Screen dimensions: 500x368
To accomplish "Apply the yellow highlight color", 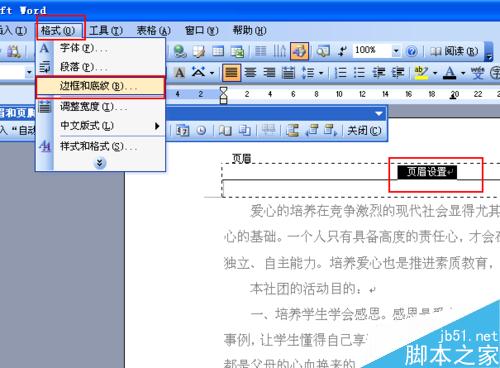I will pyautogui.click(x=421, y=72).
